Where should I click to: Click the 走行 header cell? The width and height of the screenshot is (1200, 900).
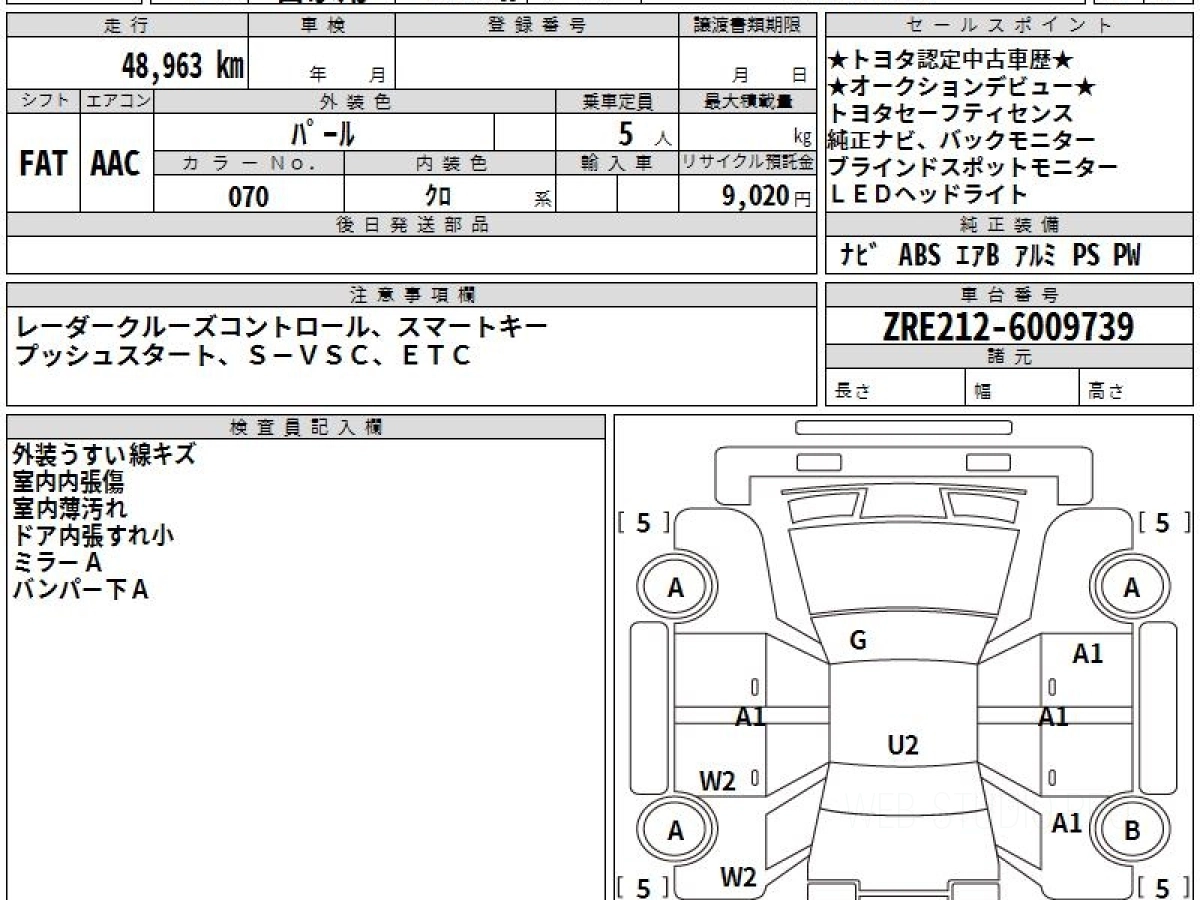(127, 26)
